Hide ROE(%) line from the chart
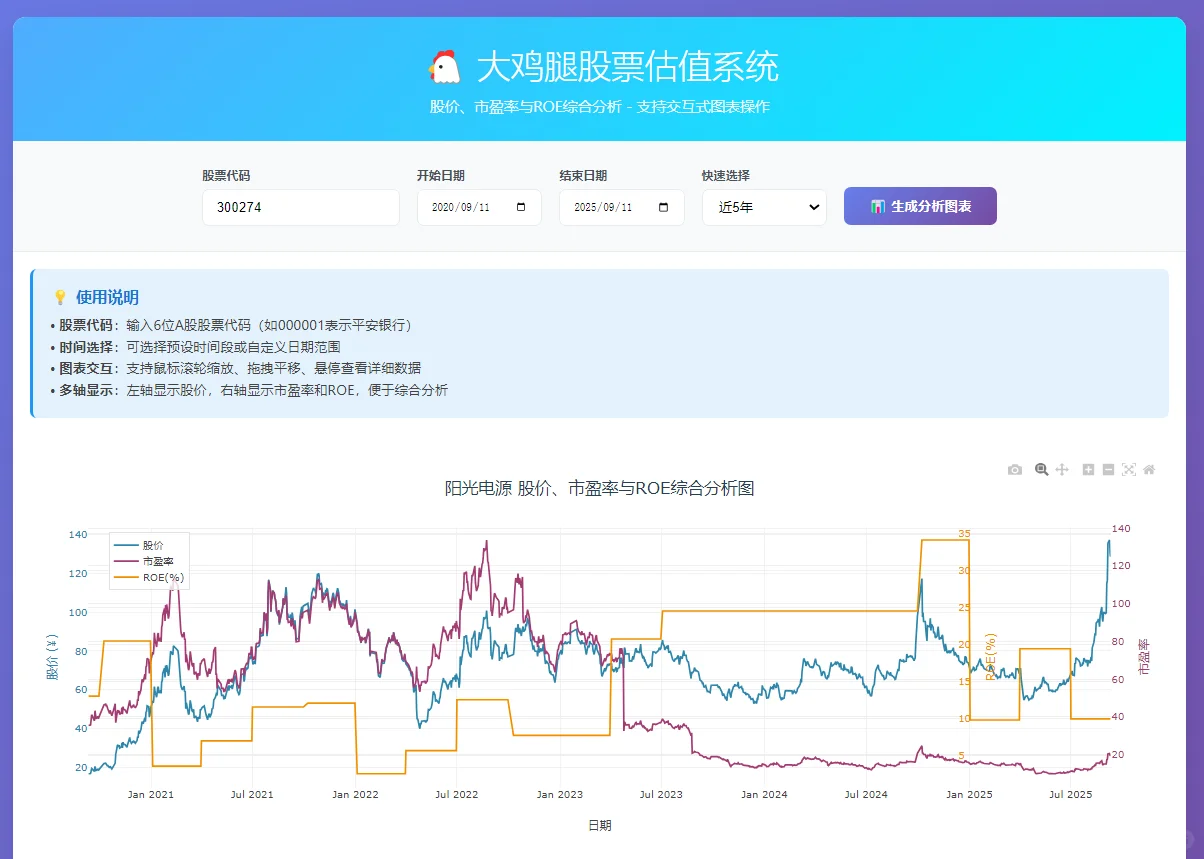Screen dimensions: 1204x859 [162, 577]
